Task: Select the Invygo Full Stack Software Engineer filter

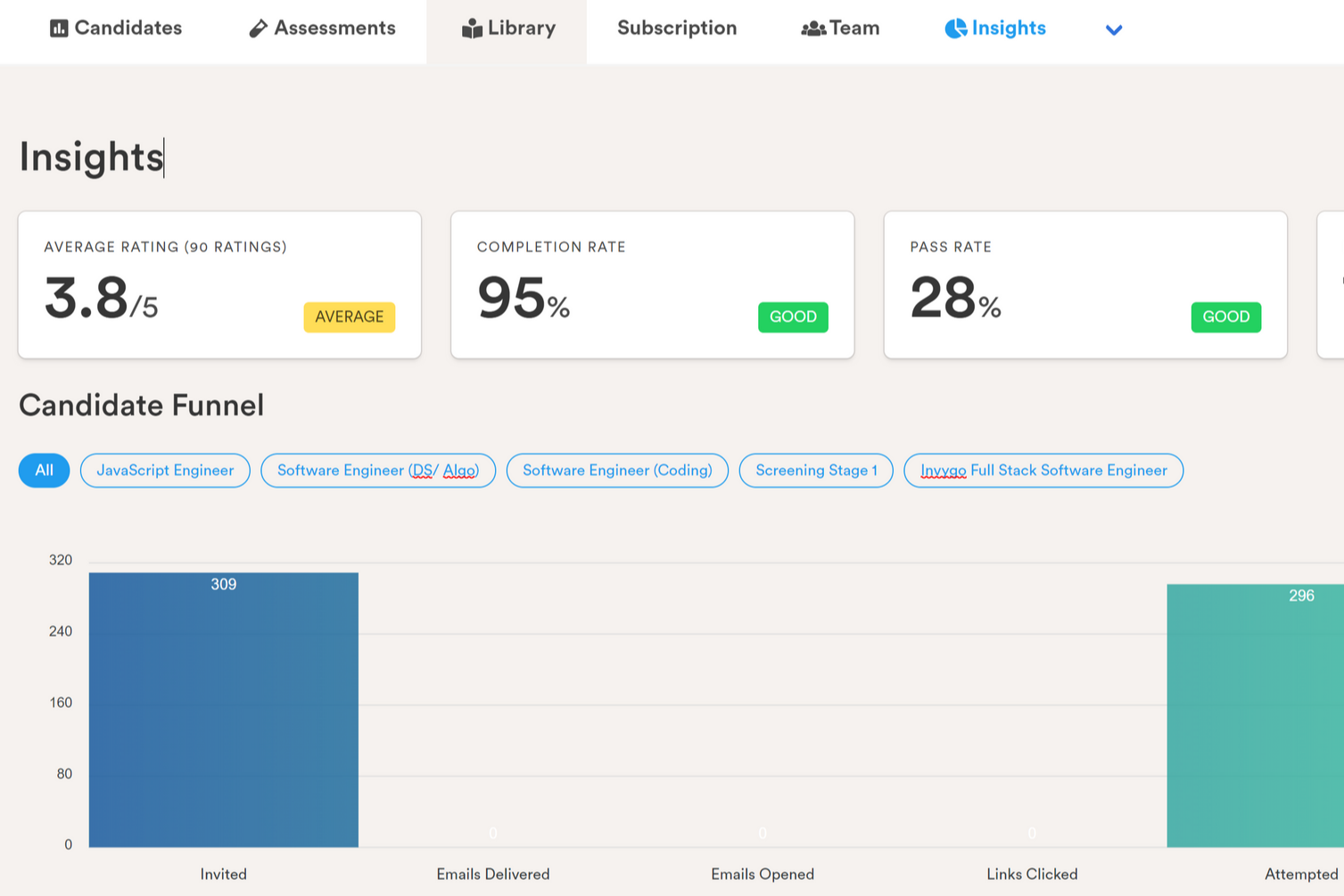Action: click(1043, 470)
